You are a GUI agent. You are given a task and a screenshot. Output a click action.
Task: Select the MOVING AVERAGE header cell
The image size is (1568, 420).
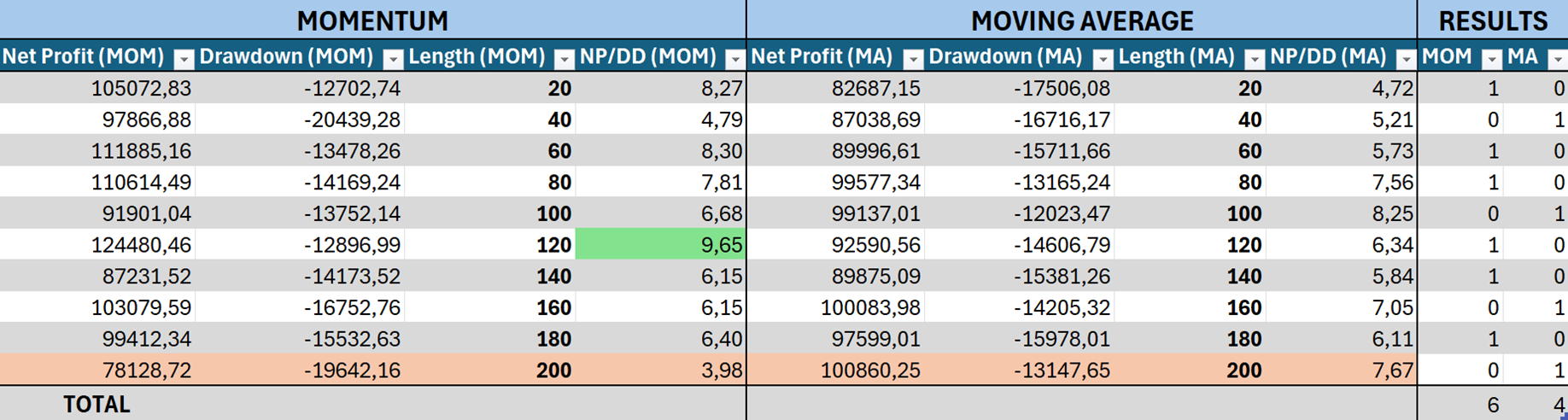click(x=1081, y=20)
